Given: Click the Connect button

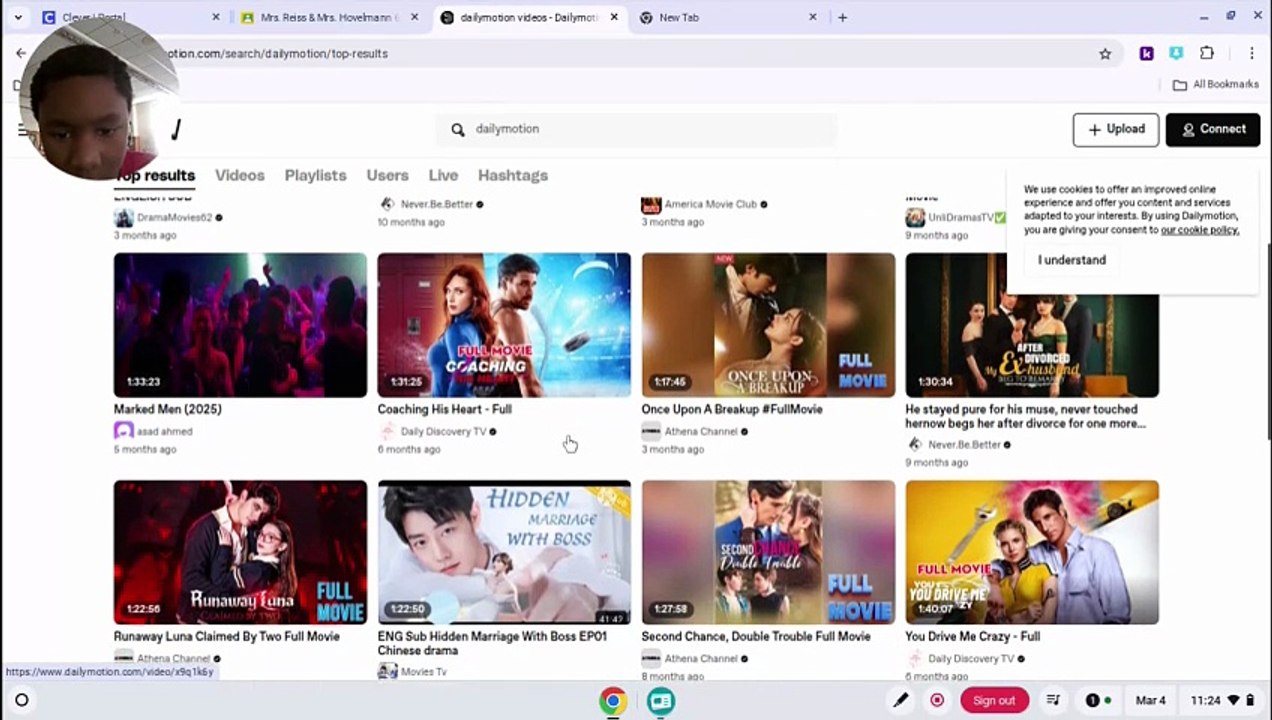Looking at the screenshot, I should pyautogui.click(x=1213, y=130).
